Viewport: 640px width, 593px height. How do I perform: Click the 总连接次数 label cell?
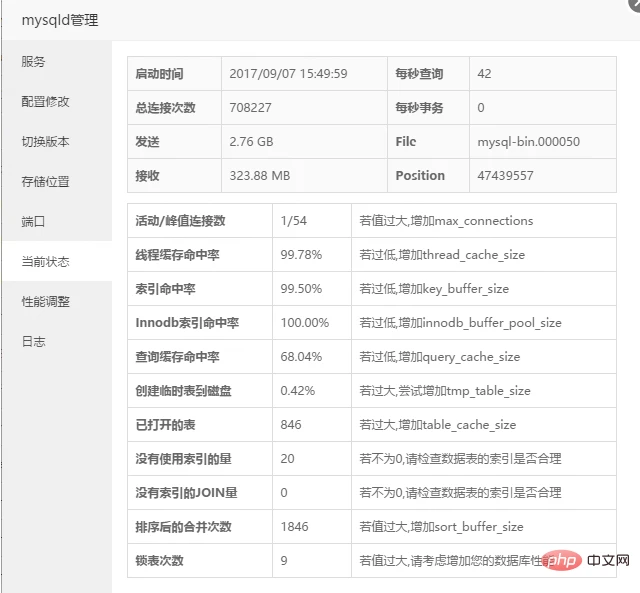coord(174,108)
